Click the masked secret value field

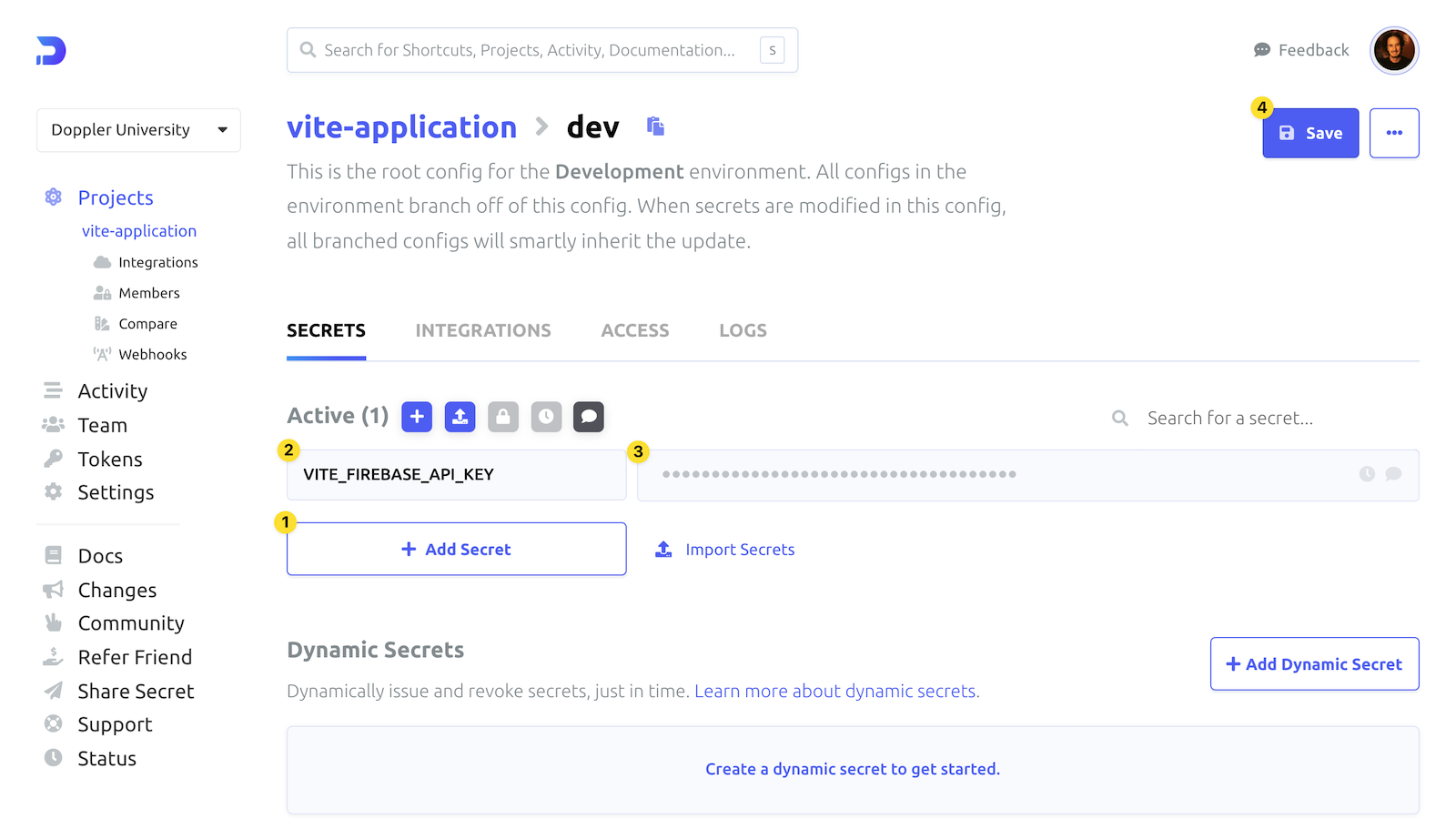(1028, 475)
